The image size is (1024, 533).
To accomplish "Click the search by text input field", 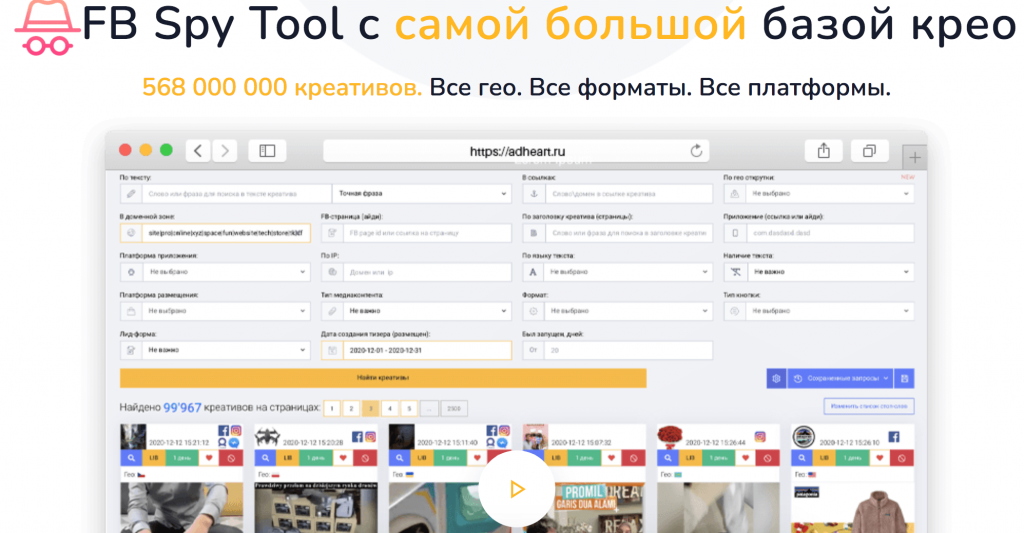I will (x=225, y=193).
